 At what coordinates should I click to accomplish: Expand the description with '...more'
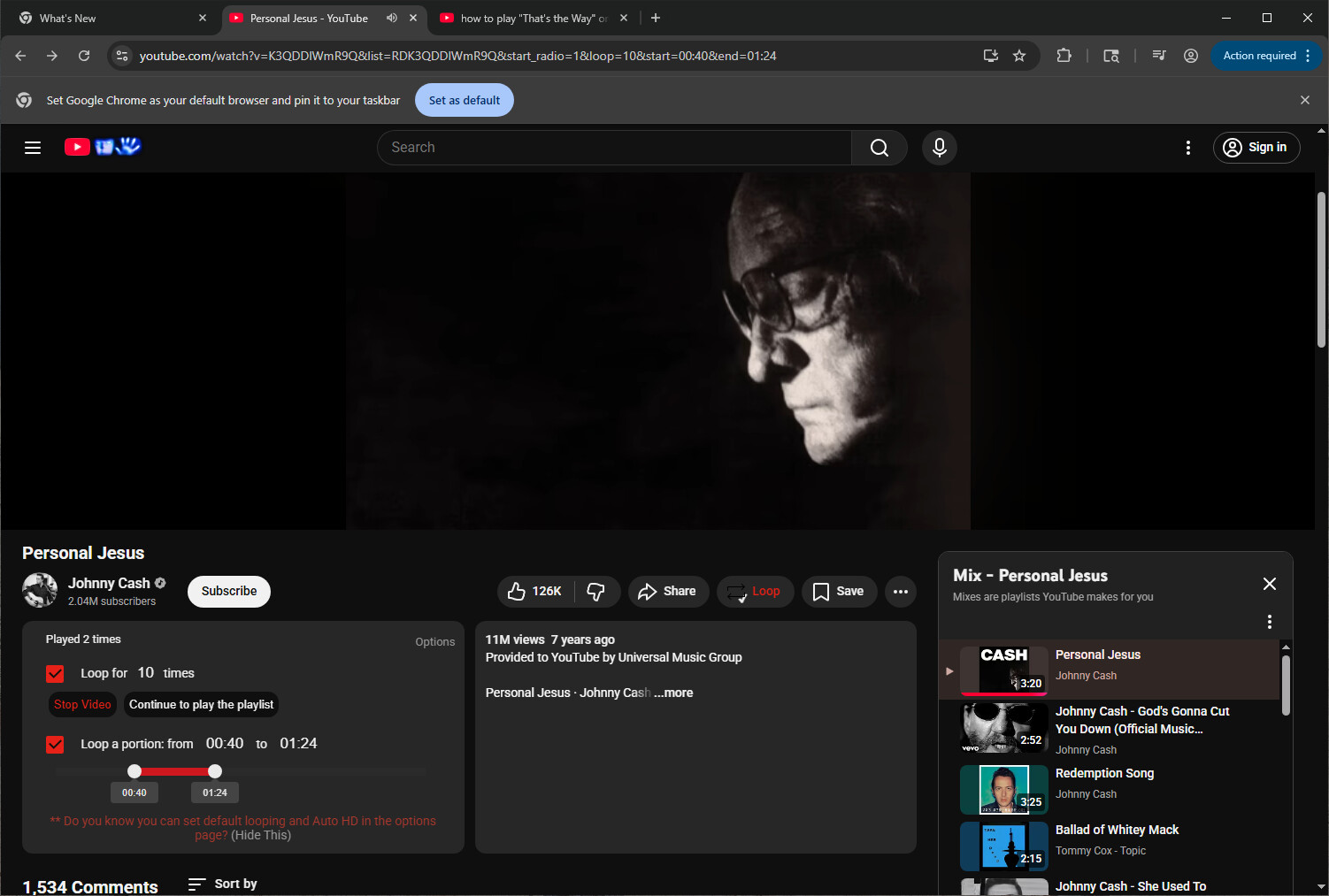[x=674, y=693]
